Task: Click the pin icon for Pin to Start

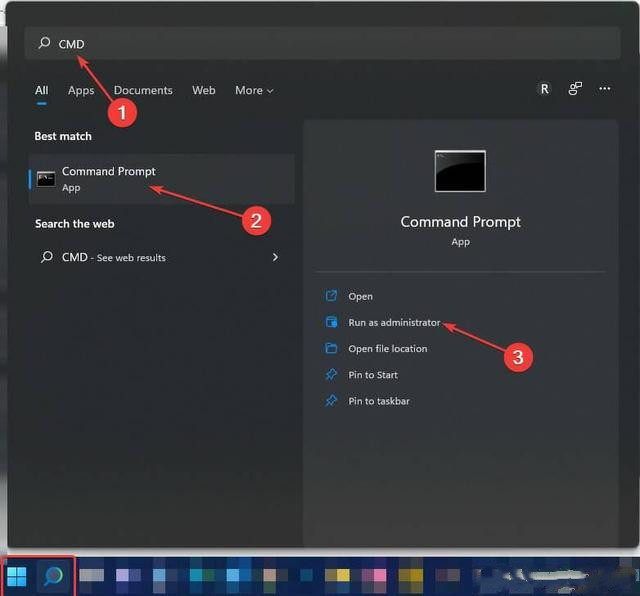Action: pyautogui.click(x=331, y=374)
